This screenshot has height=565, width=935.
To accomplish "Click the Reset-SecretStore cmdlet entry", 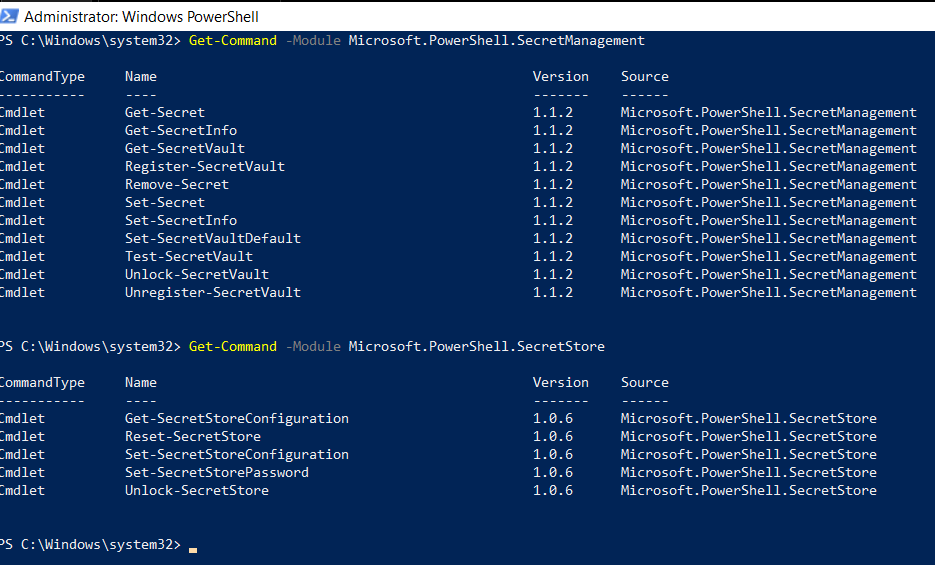I will 193,437.
